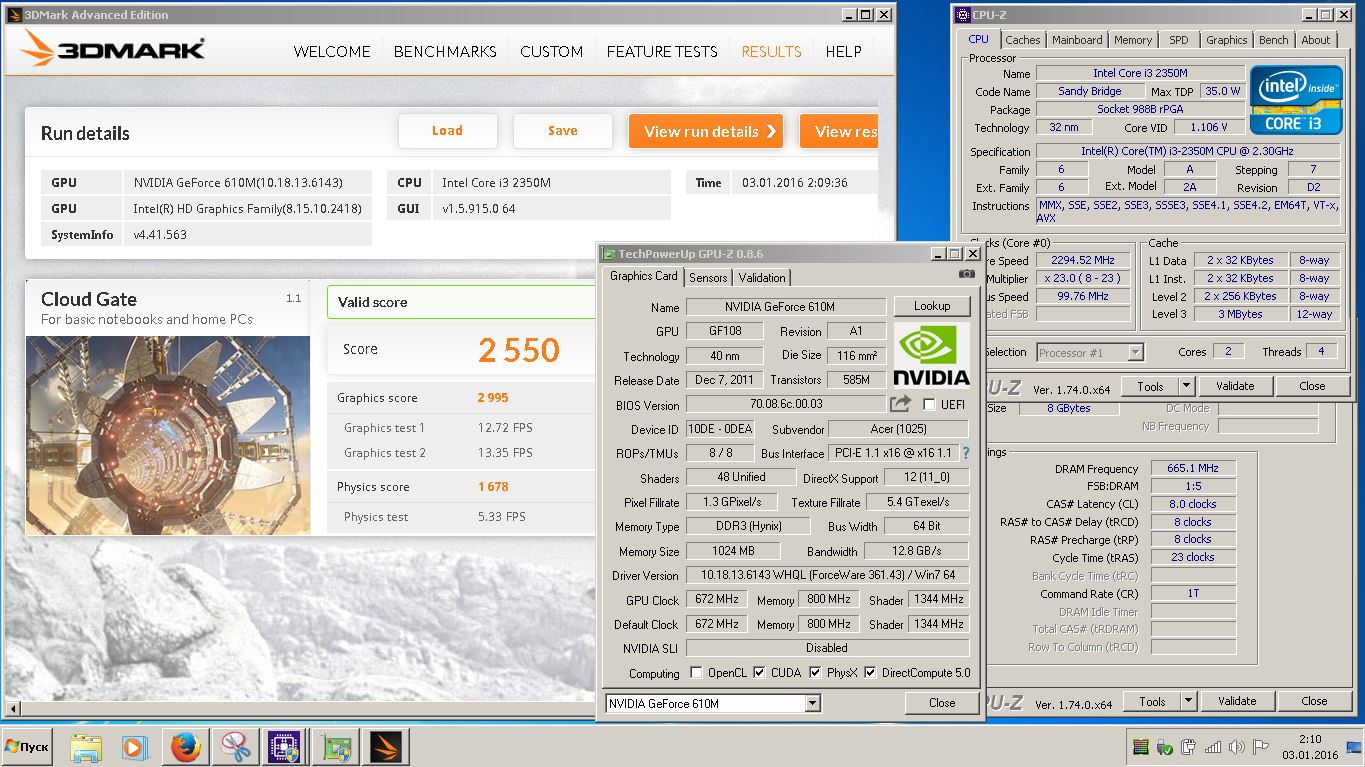Switch to the Caches tab in CPU-Z
Viewport: 1365px width, 767px height.
pos(1022,40)
